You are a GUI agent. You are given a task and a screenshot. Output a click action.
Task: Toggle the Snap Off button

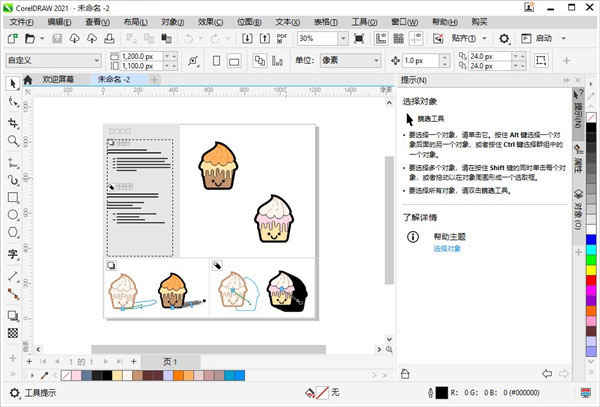[x=438, y=38]
